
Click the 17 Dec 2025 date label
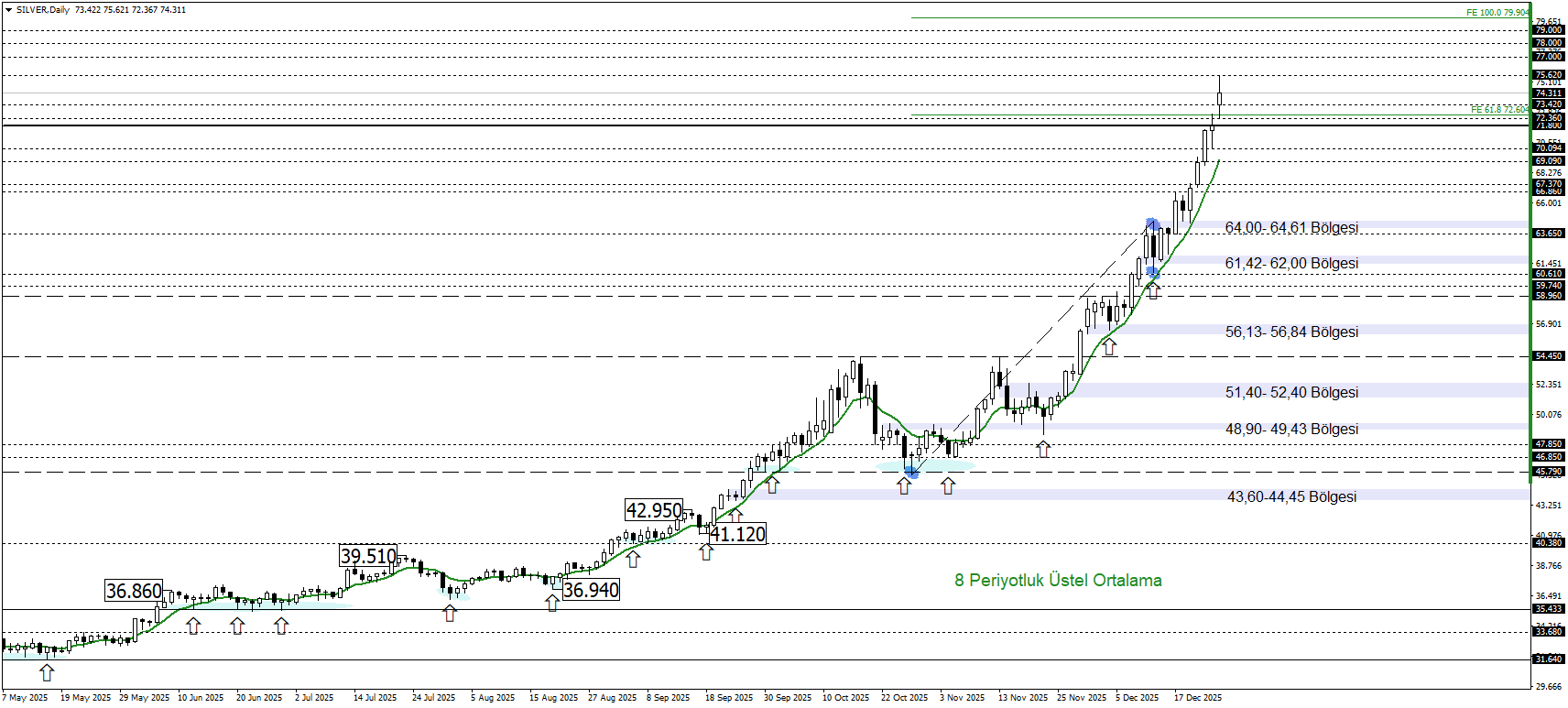pos(1198,698)
